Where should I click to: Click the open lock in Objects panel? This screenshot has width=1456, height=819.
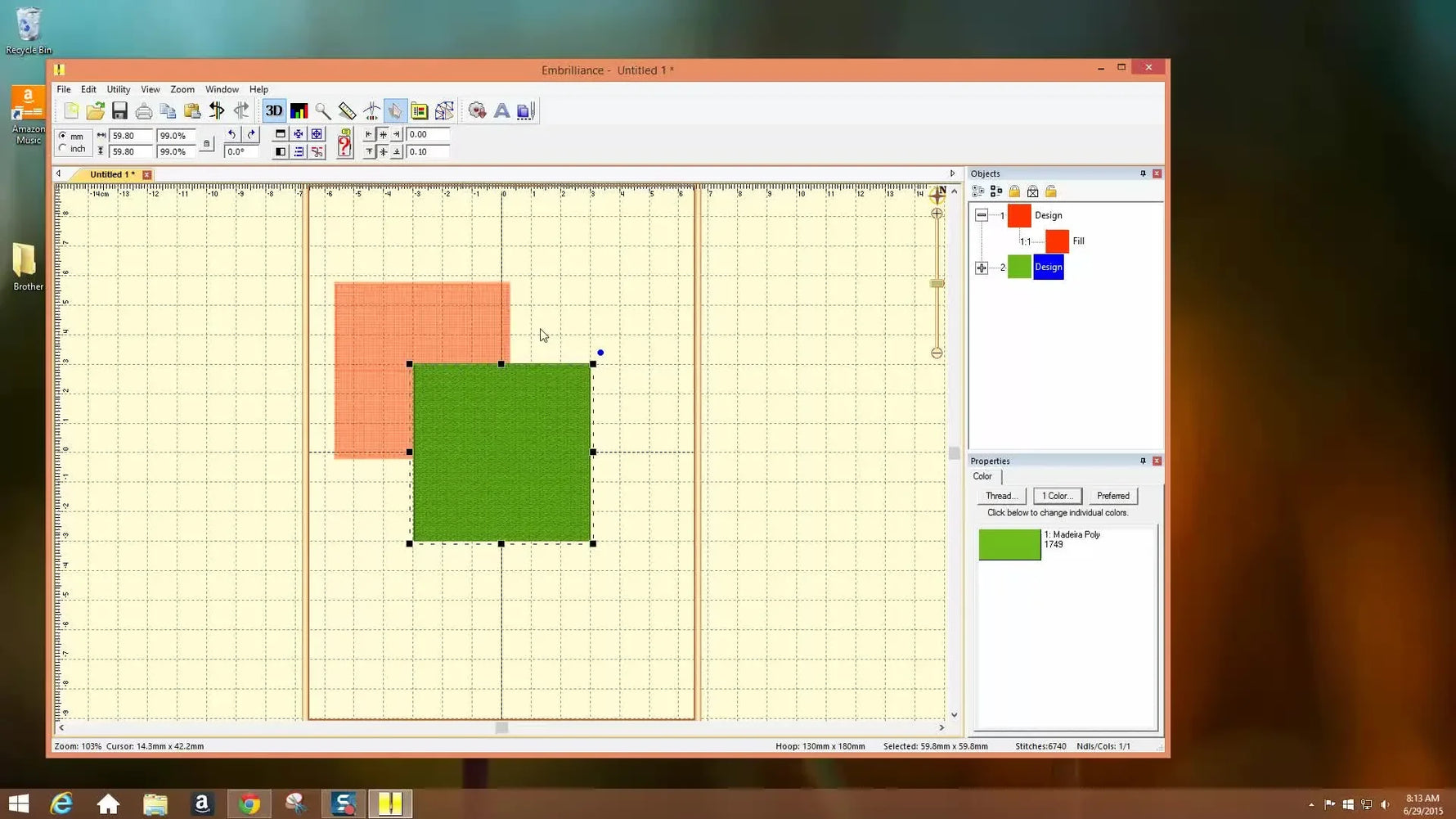(x=1051, y=191)
